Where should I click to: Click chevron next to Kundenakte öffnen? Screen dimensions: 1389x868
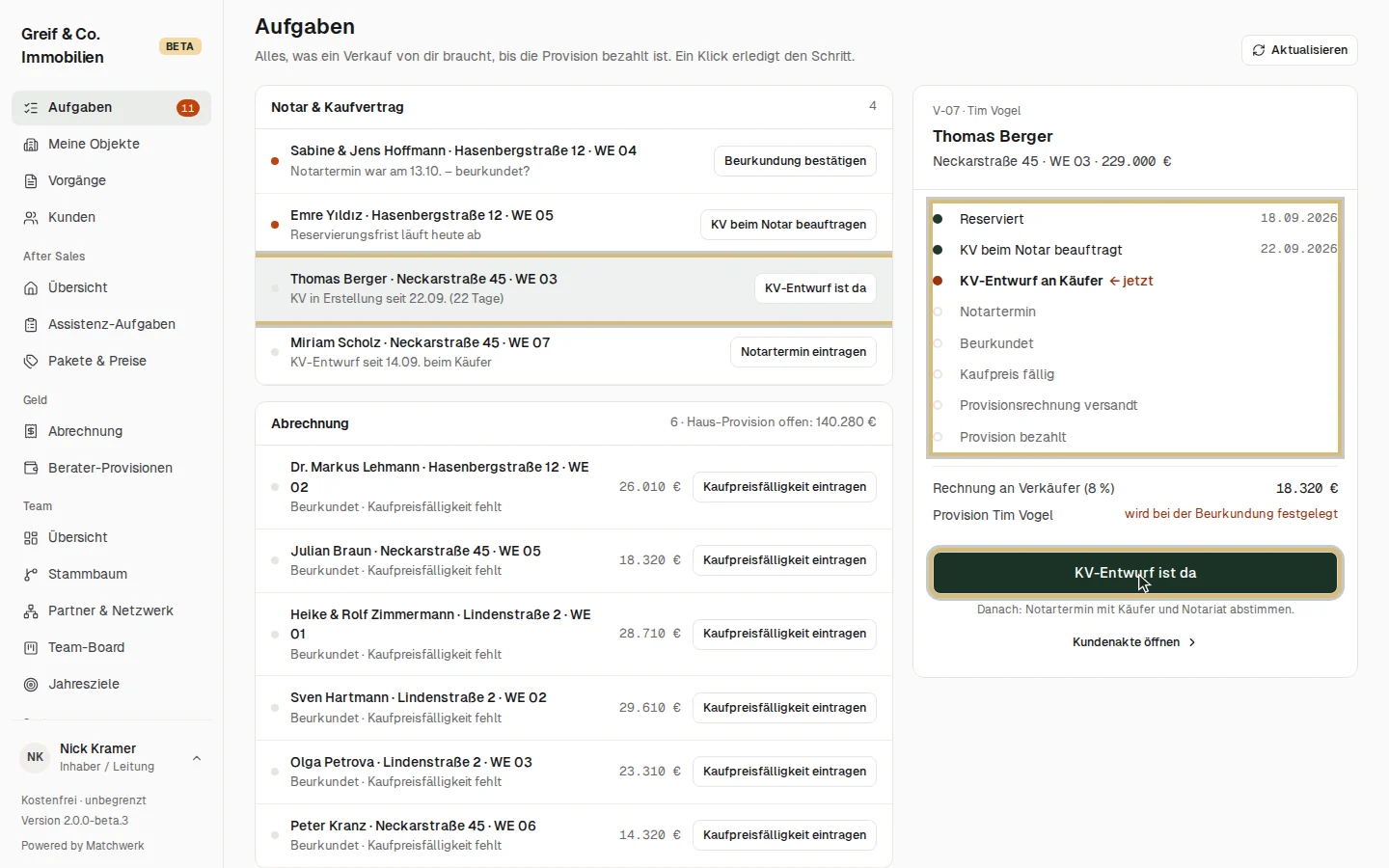coord(1192,642)
